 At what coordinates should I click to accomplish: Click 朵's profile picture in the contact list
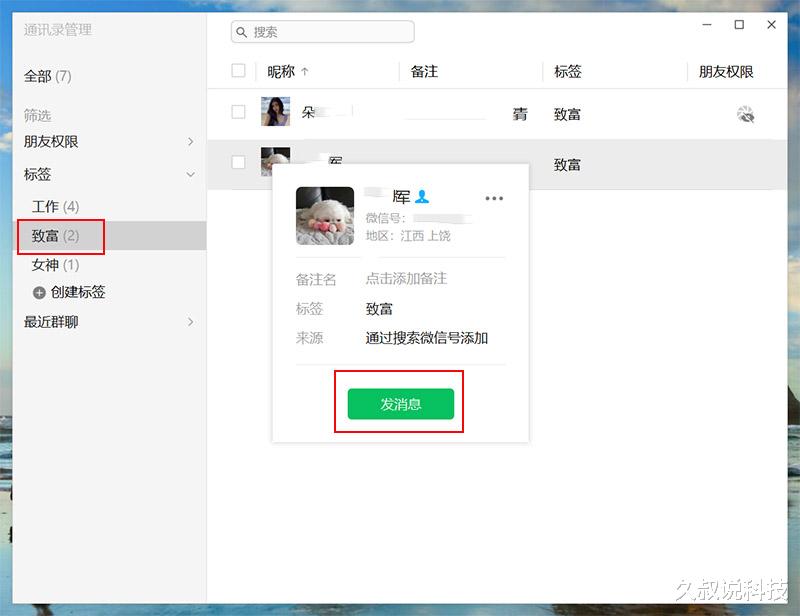pos(274,111)
